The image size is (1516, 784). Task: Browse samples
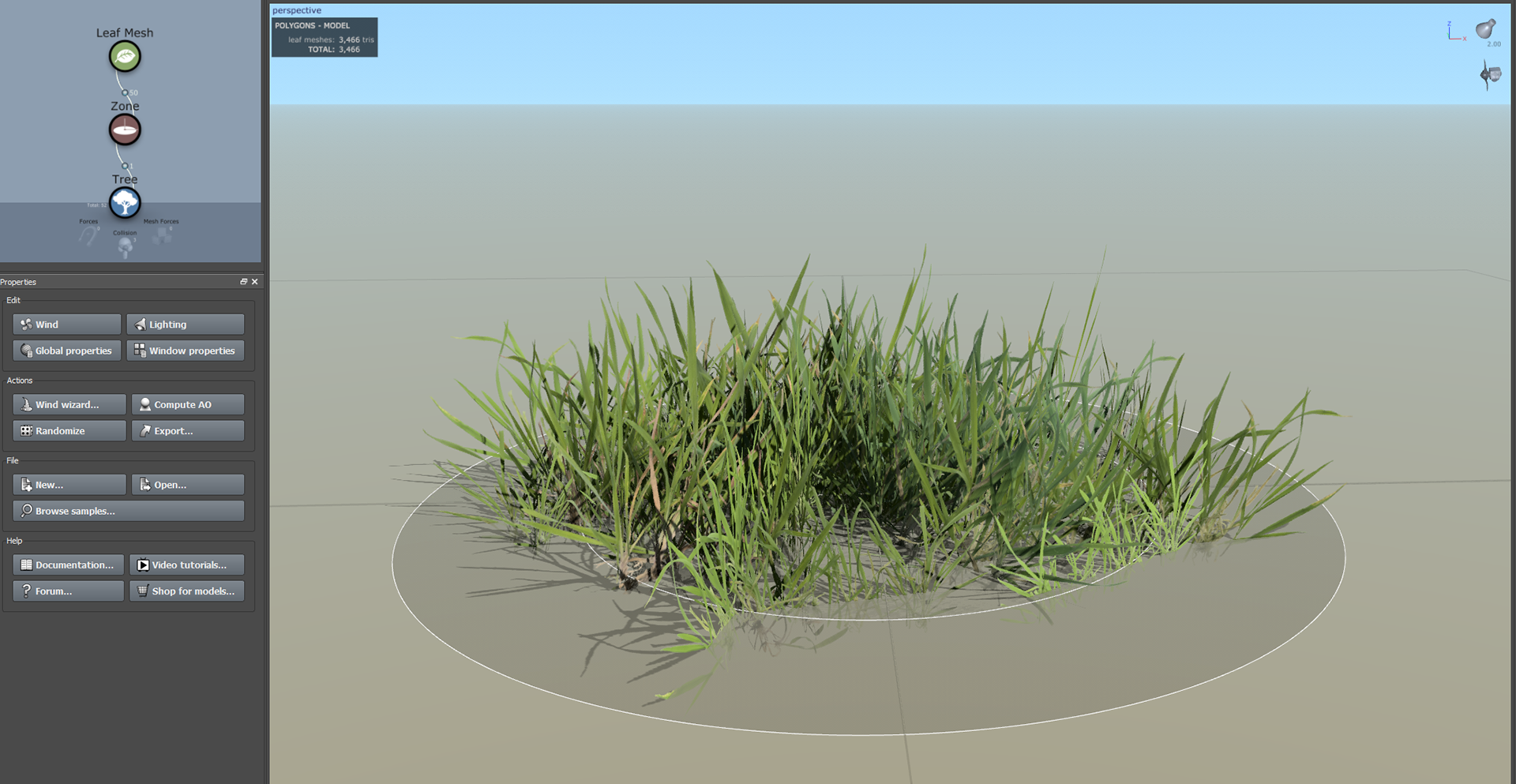(x=129, y=511)
